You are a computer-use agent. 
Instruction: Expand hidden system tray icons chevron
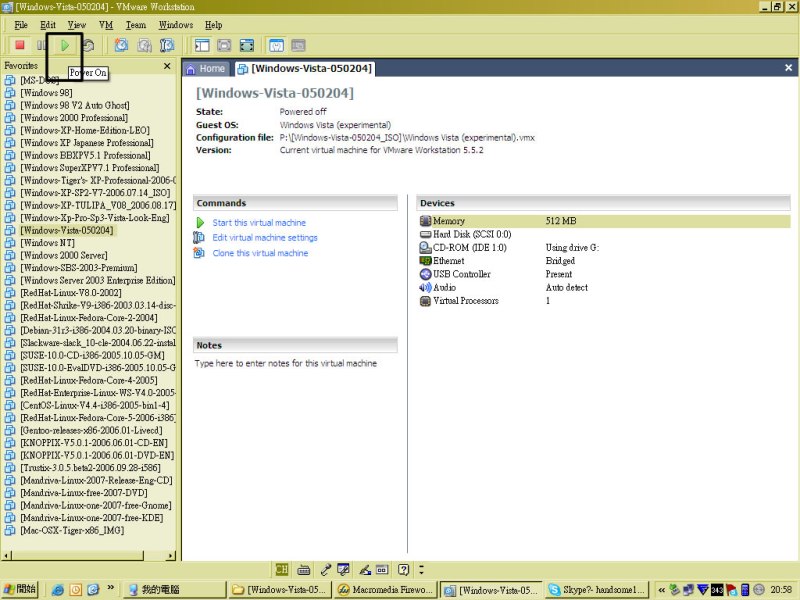pos(661,590)
